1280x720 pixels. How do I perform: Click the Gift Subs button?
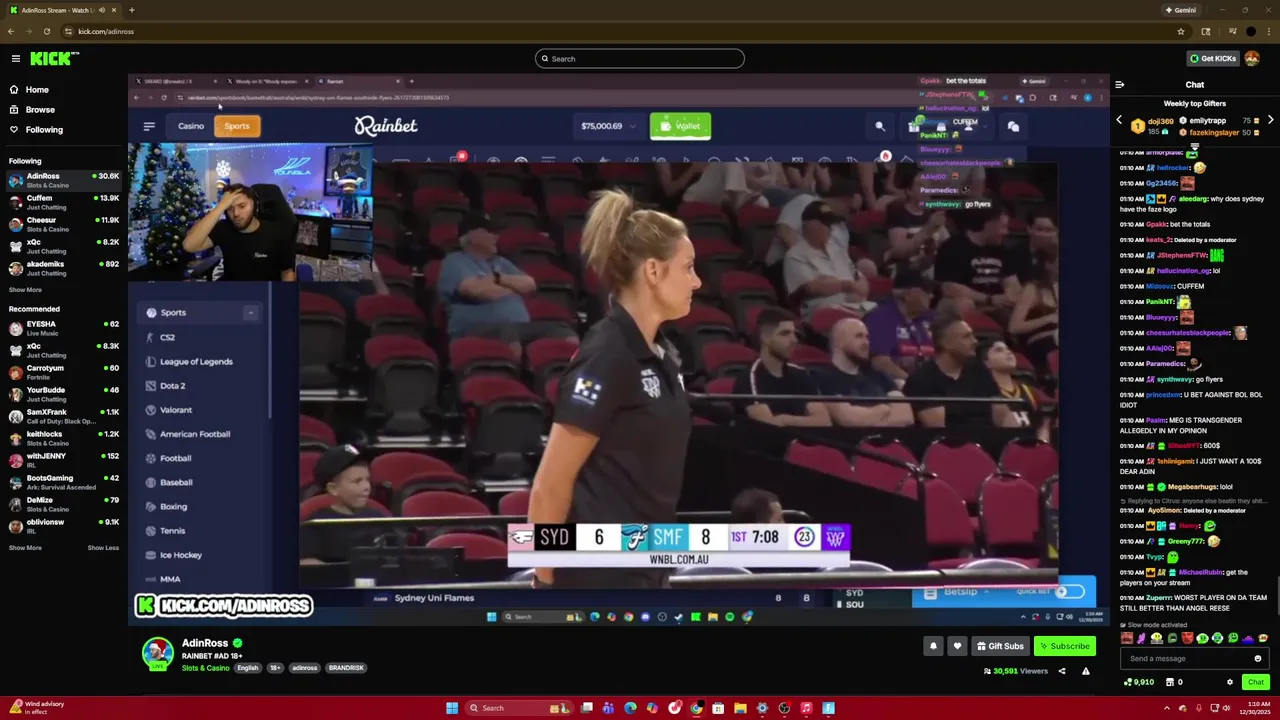pyautogui.click(x=1000, y=646)
